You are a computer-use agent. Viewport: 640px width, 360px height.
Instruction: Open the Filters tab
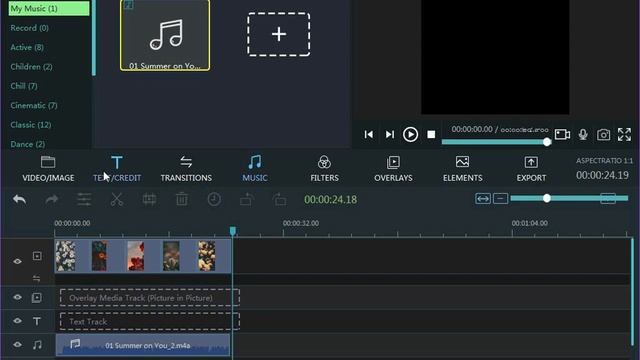point(324,169)
